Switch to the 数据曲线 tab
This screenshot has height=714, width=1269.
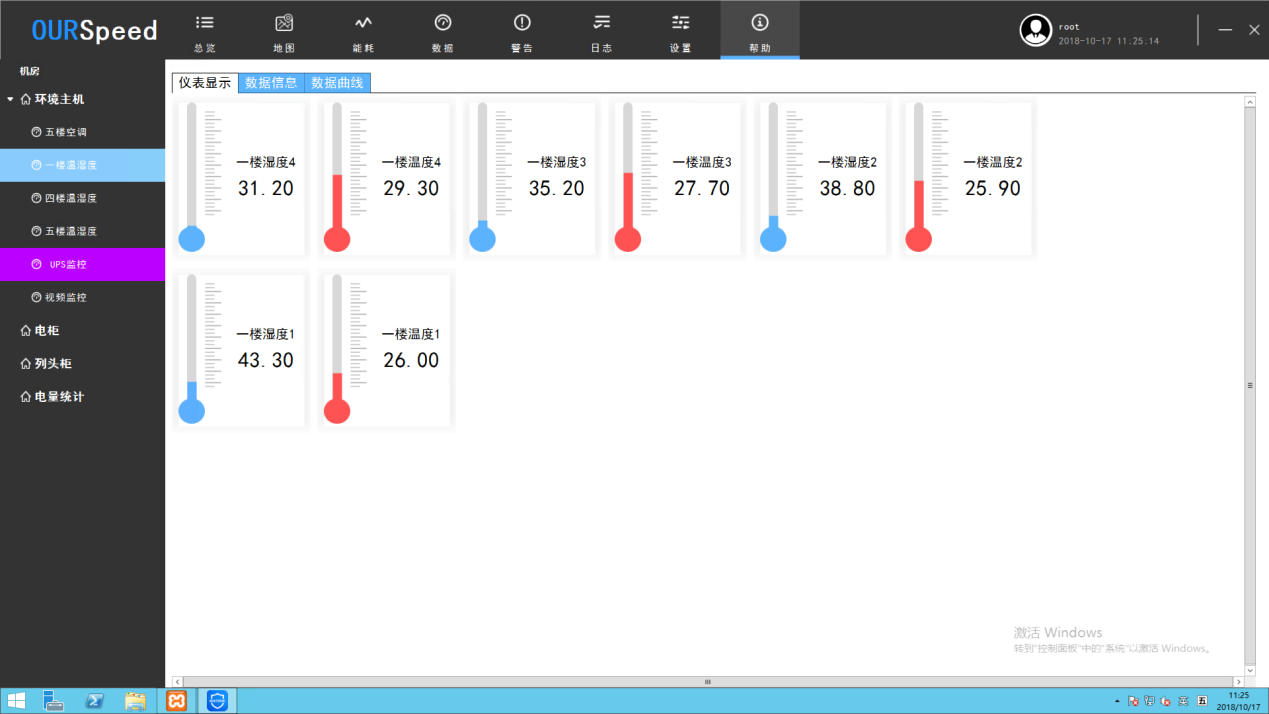click(338, 82)
